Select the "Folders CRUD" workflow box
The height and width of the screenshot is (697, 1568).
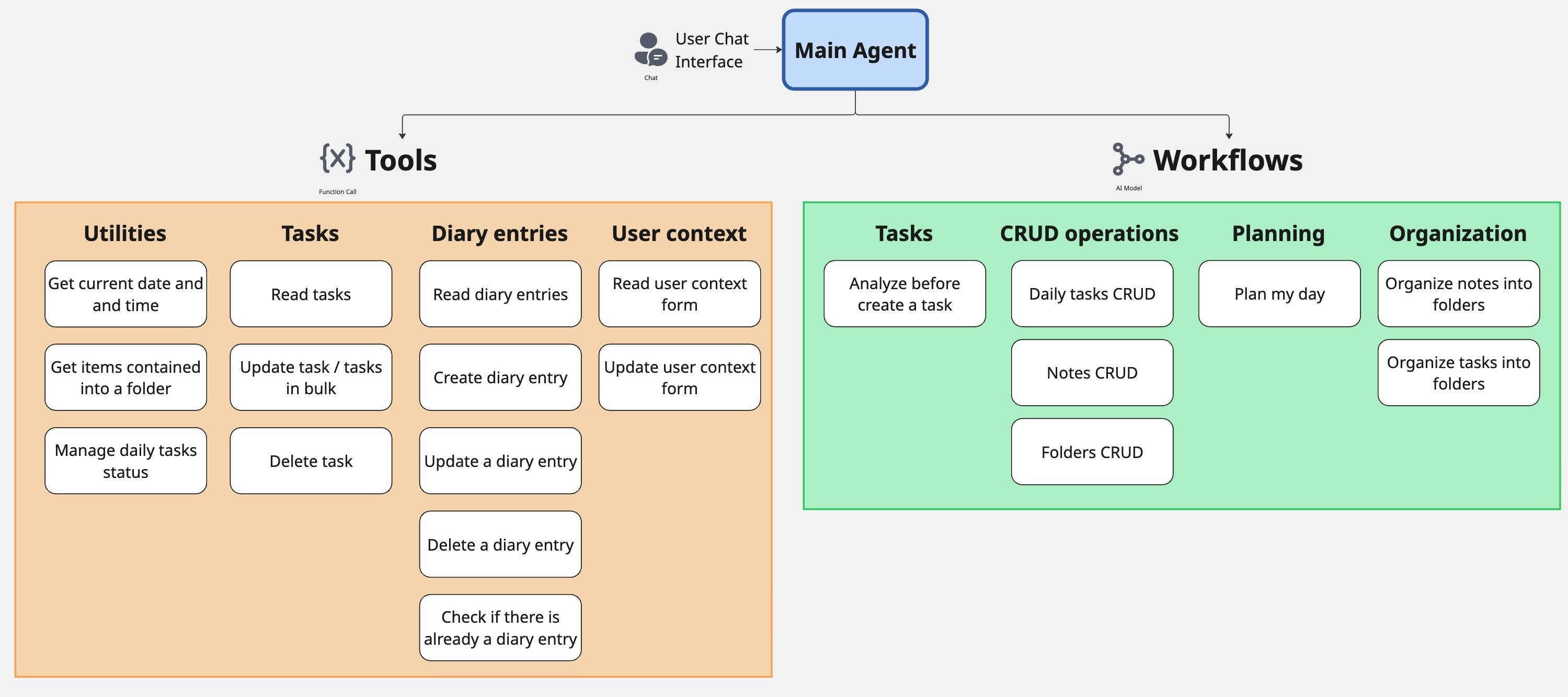point(1092,452)
